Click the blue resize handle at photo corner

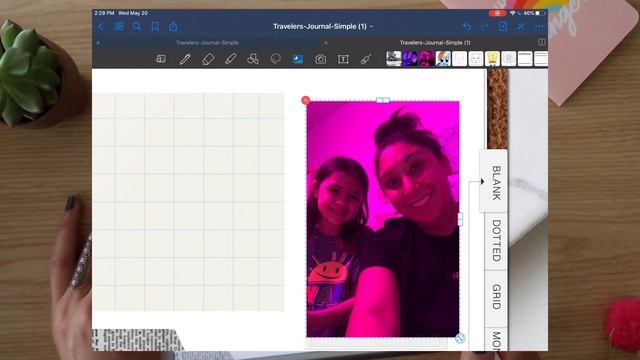tap(460, 338)
